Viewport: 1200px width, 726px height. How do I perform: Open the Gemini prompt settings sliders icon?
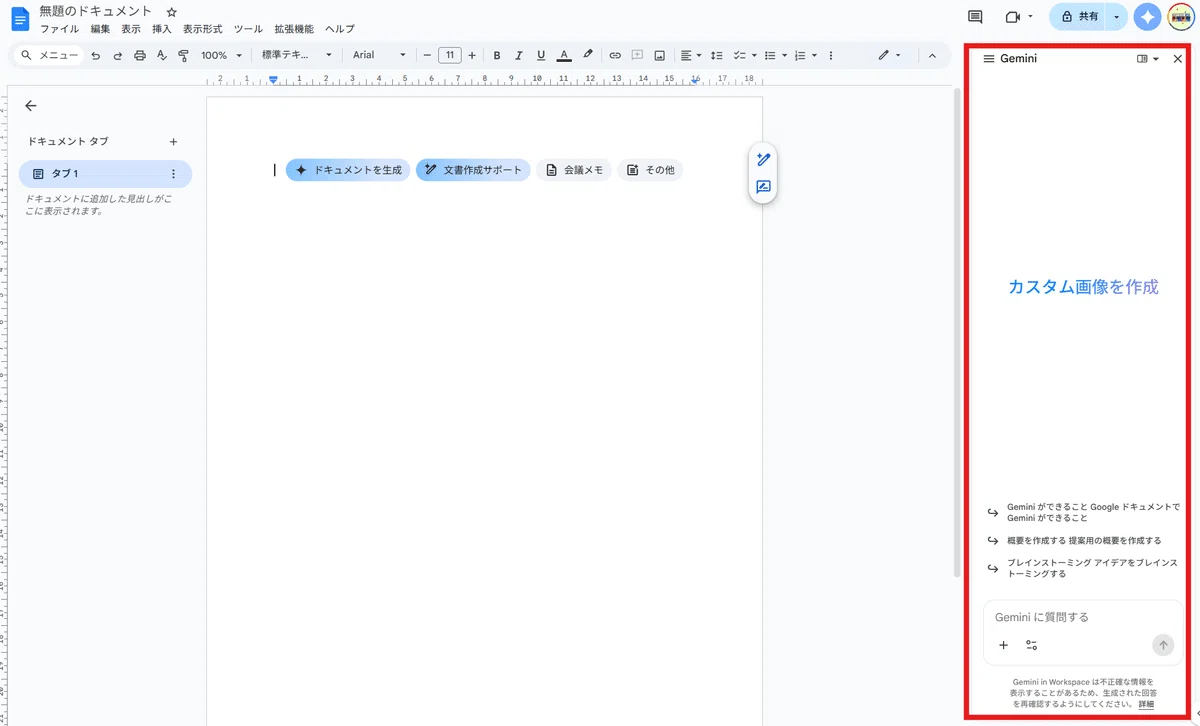point(1032,645)
